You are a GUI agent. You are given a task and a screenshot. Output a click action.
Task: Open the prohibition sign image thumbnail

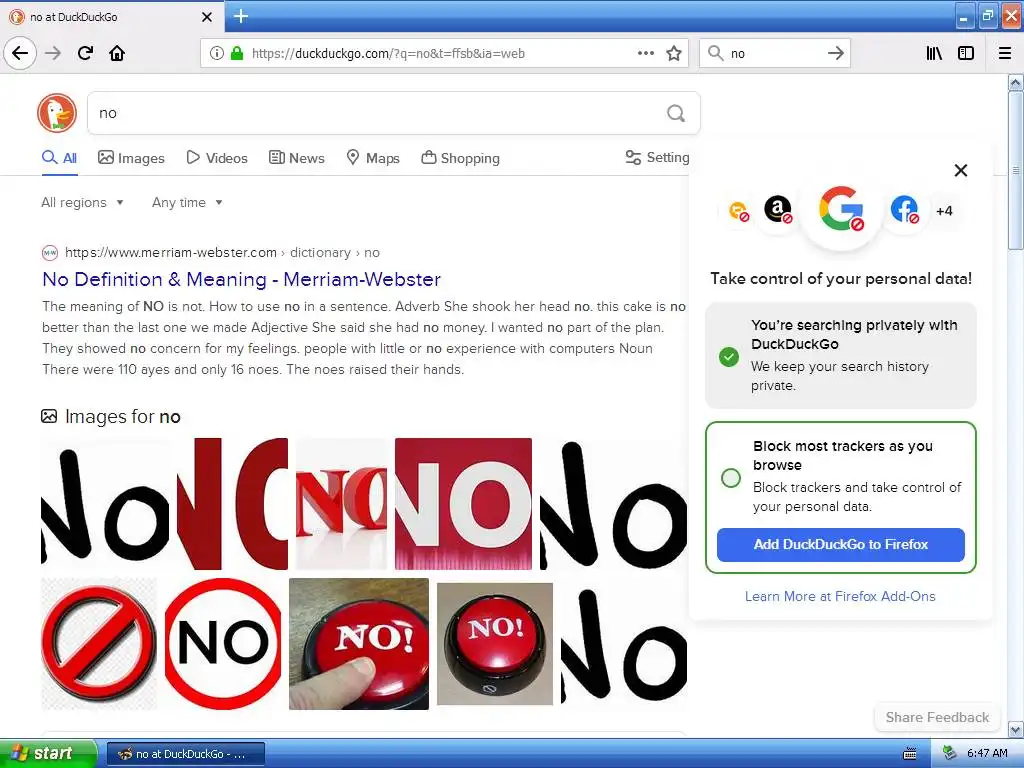point(99,643)
